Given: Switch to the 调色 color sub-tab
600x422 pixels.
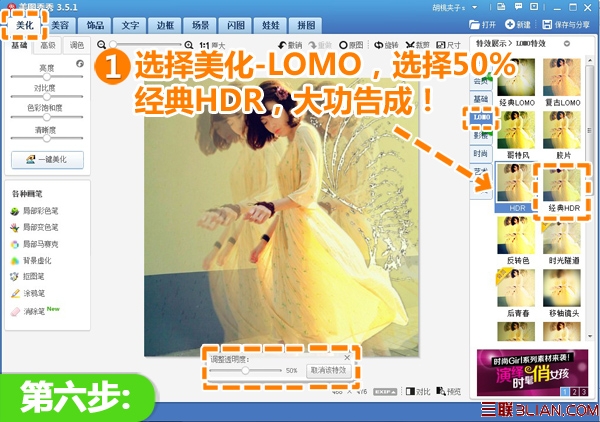Looking at the screenshot, I should pyautogui.click(x=77, y=45).
